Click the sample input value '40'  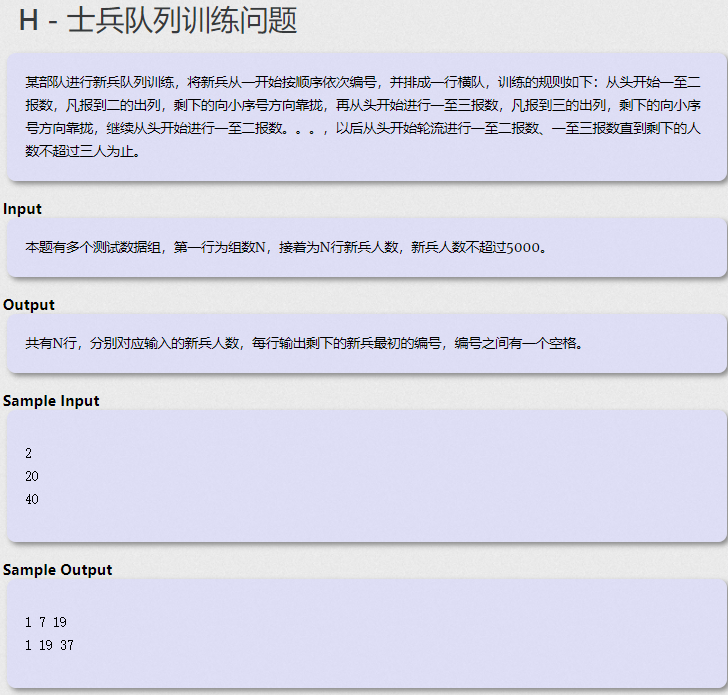[x=32, y=499]
